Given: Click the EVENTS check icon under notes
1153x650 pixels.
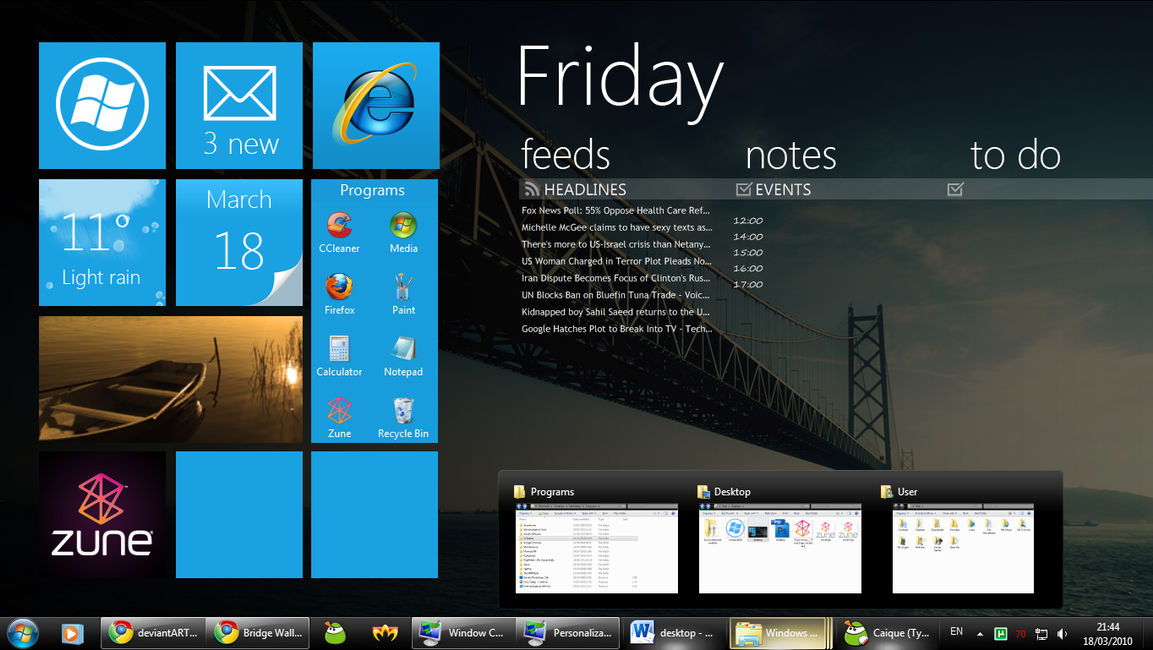Looking at the screenshot, I should [743, 190].
